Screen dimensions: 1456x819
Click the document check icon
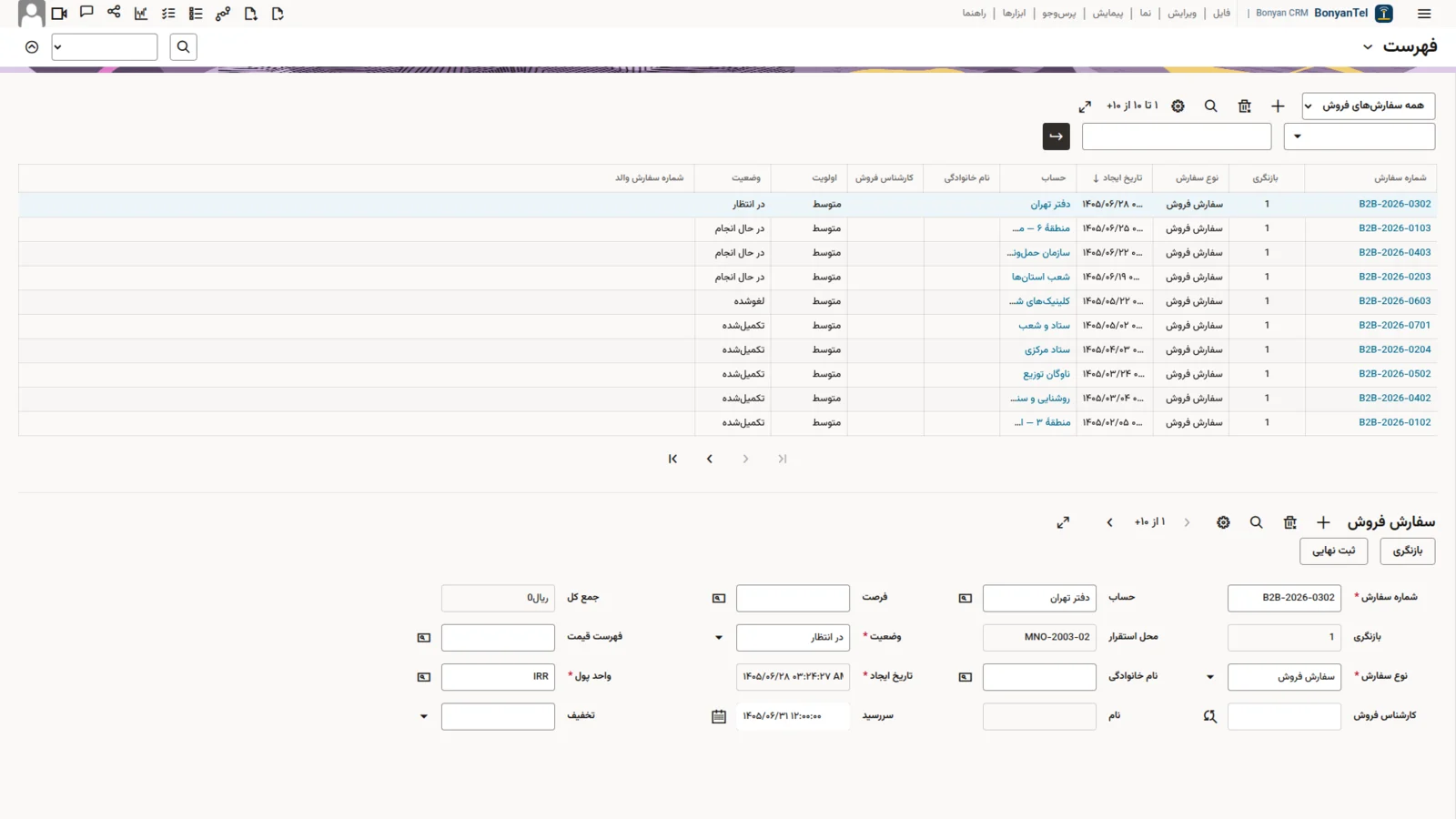[278, 14]
